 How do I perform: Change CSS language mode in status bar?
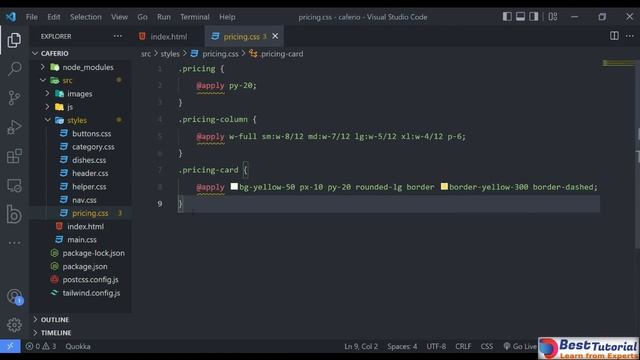[x=487, y=346]
